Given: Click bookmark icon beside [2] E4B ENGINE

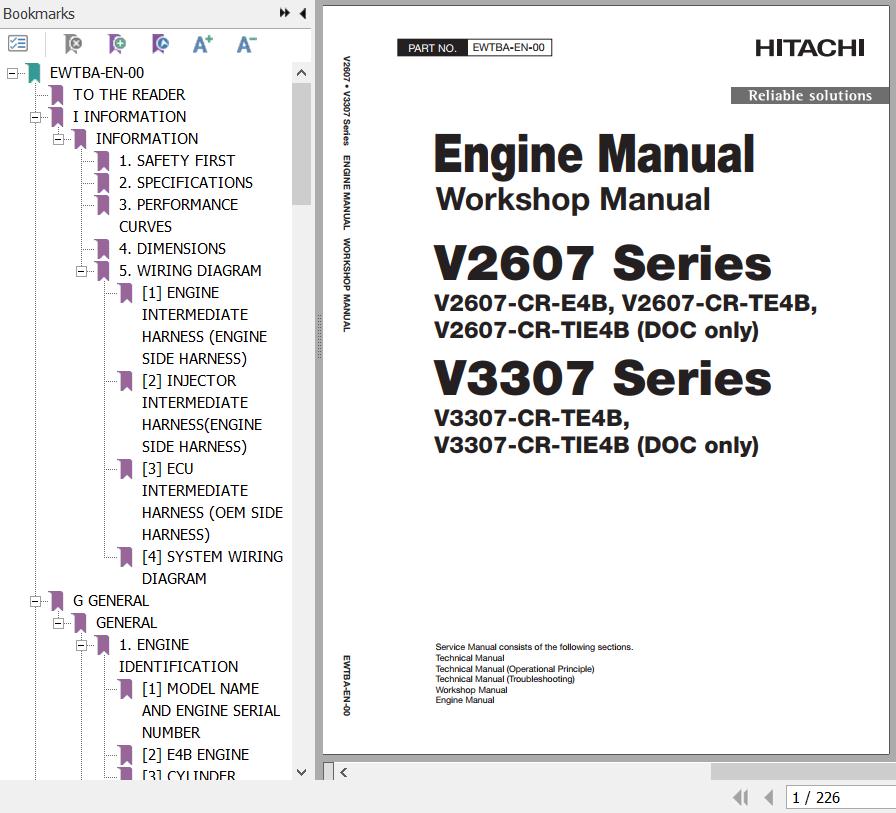Looking at the screenshot, I should point(126,755).
